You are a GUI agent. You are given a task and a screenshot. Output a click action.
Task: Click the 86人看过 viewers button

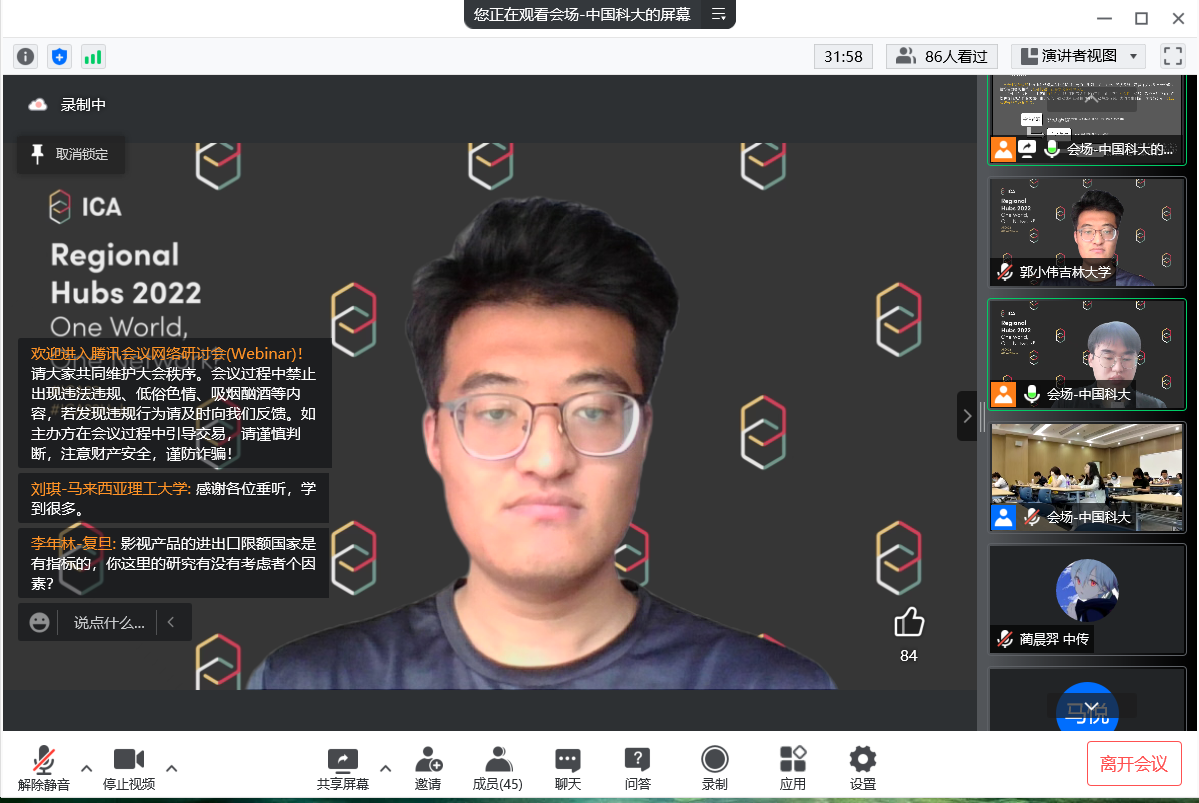pos(942,56)
